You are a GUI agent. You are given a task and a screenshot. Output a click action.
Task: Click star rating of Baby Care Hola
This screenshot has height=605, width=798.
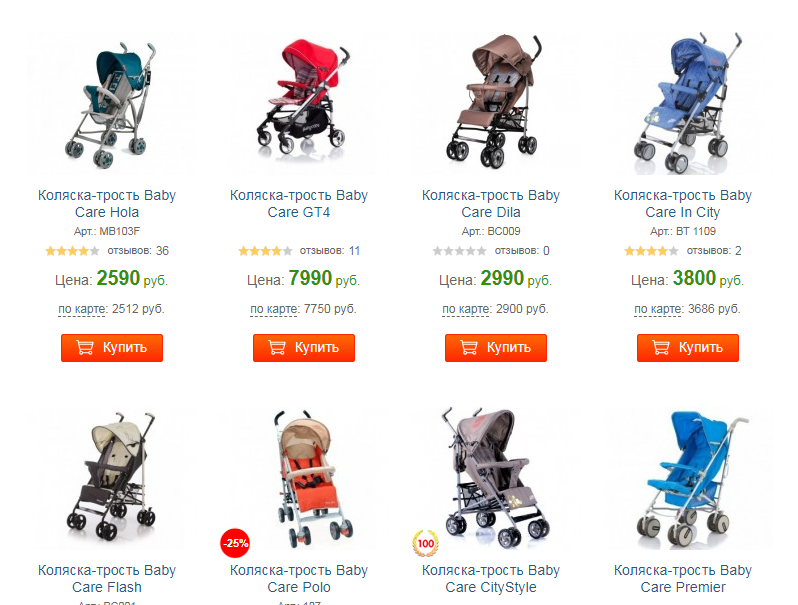click(x=72, y=251)
